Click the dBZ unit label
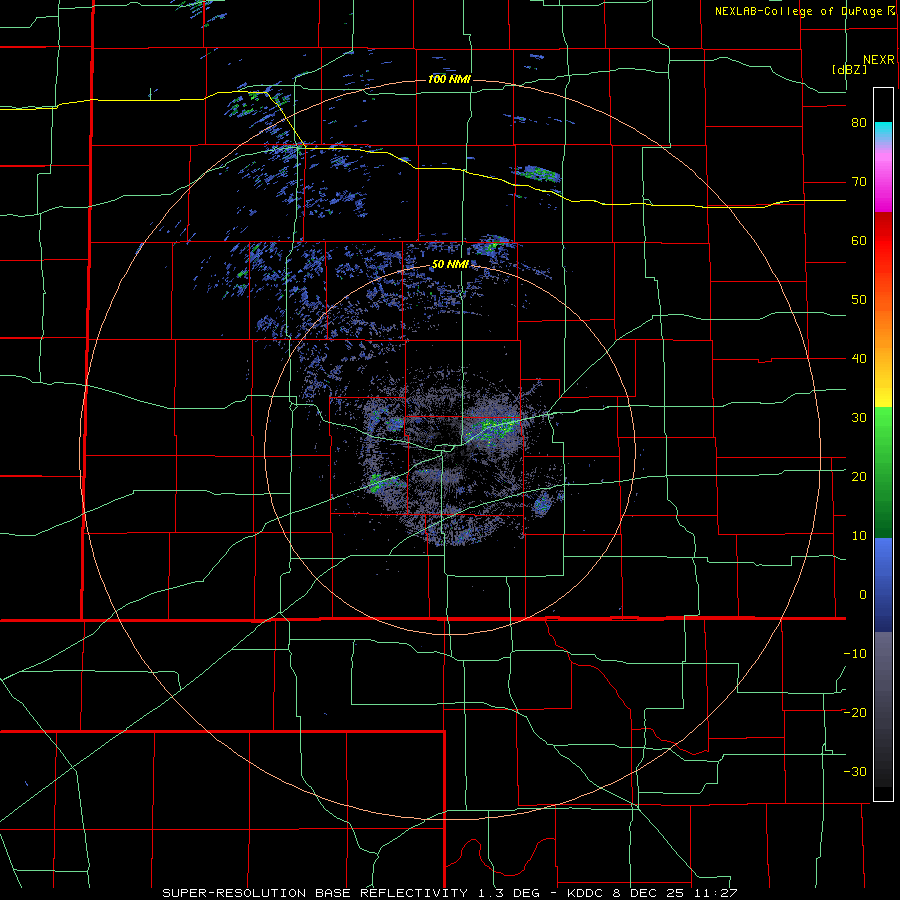 849,69
